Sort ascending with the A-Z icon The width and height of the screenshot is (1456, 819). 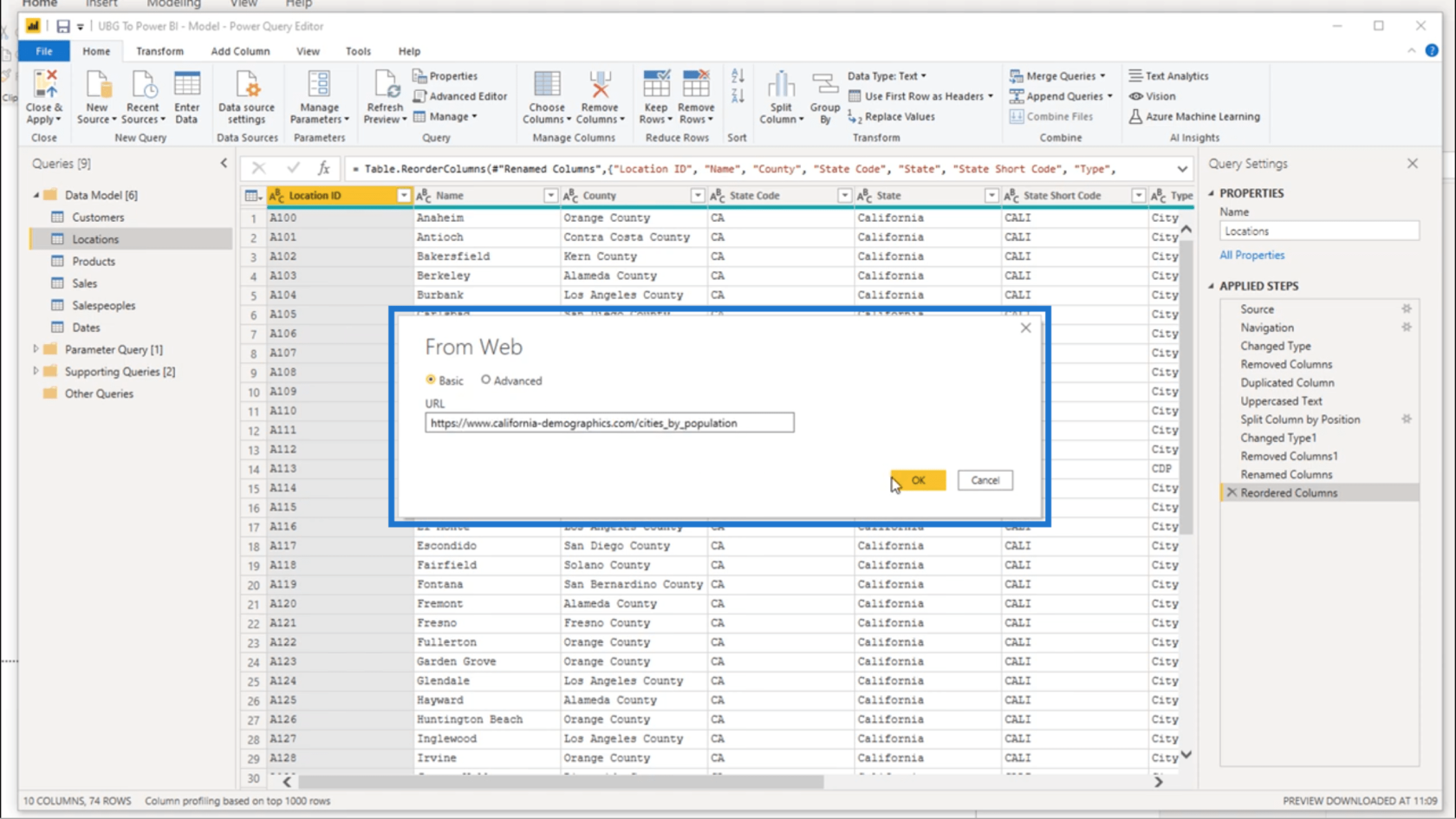pyautogui.click(x=738, y=76)
